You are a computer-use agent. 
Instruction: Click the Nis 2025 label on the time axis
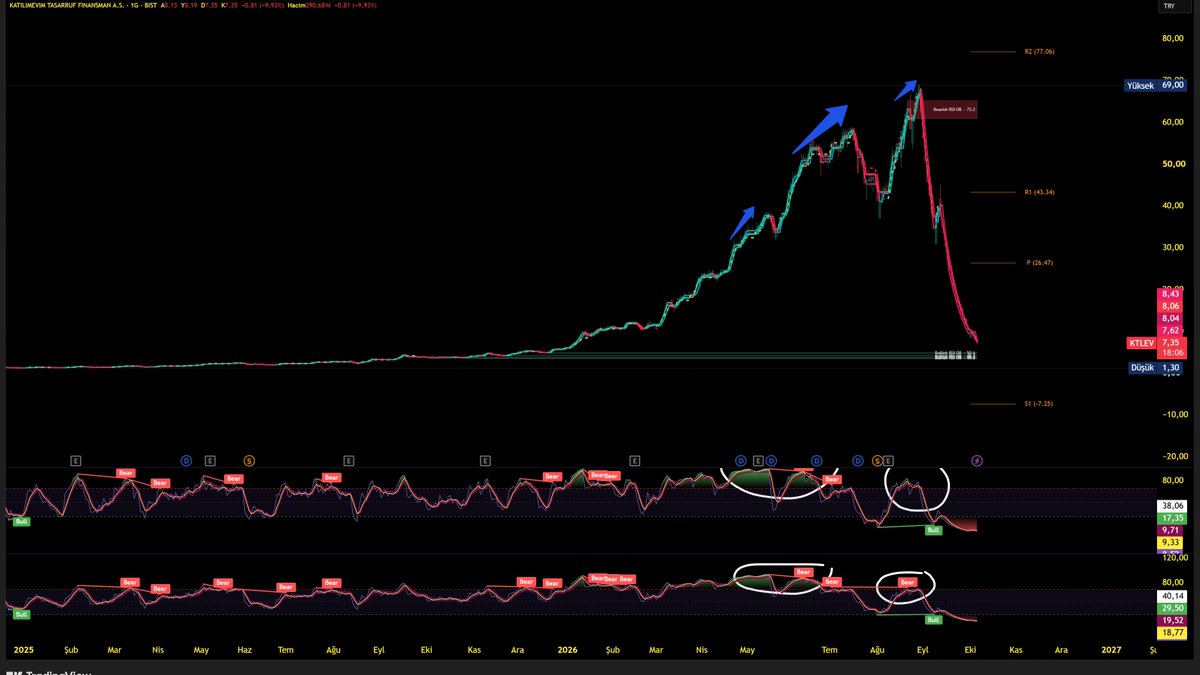(157, 649)
